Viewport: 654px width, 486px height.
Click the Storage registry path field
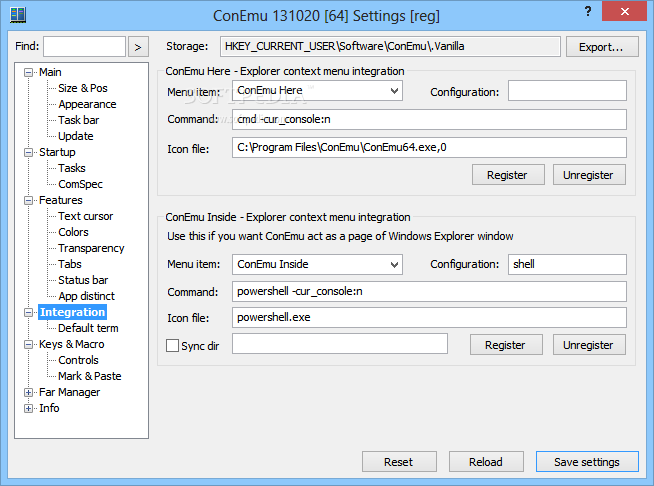tap(390, 46)
